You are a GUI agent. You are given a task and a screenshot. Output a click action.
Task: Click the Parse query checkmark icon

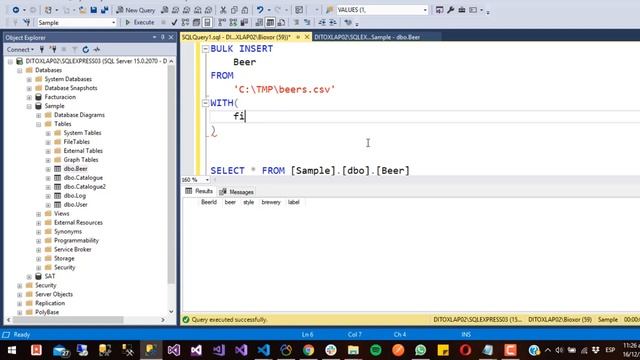(174, 22)
